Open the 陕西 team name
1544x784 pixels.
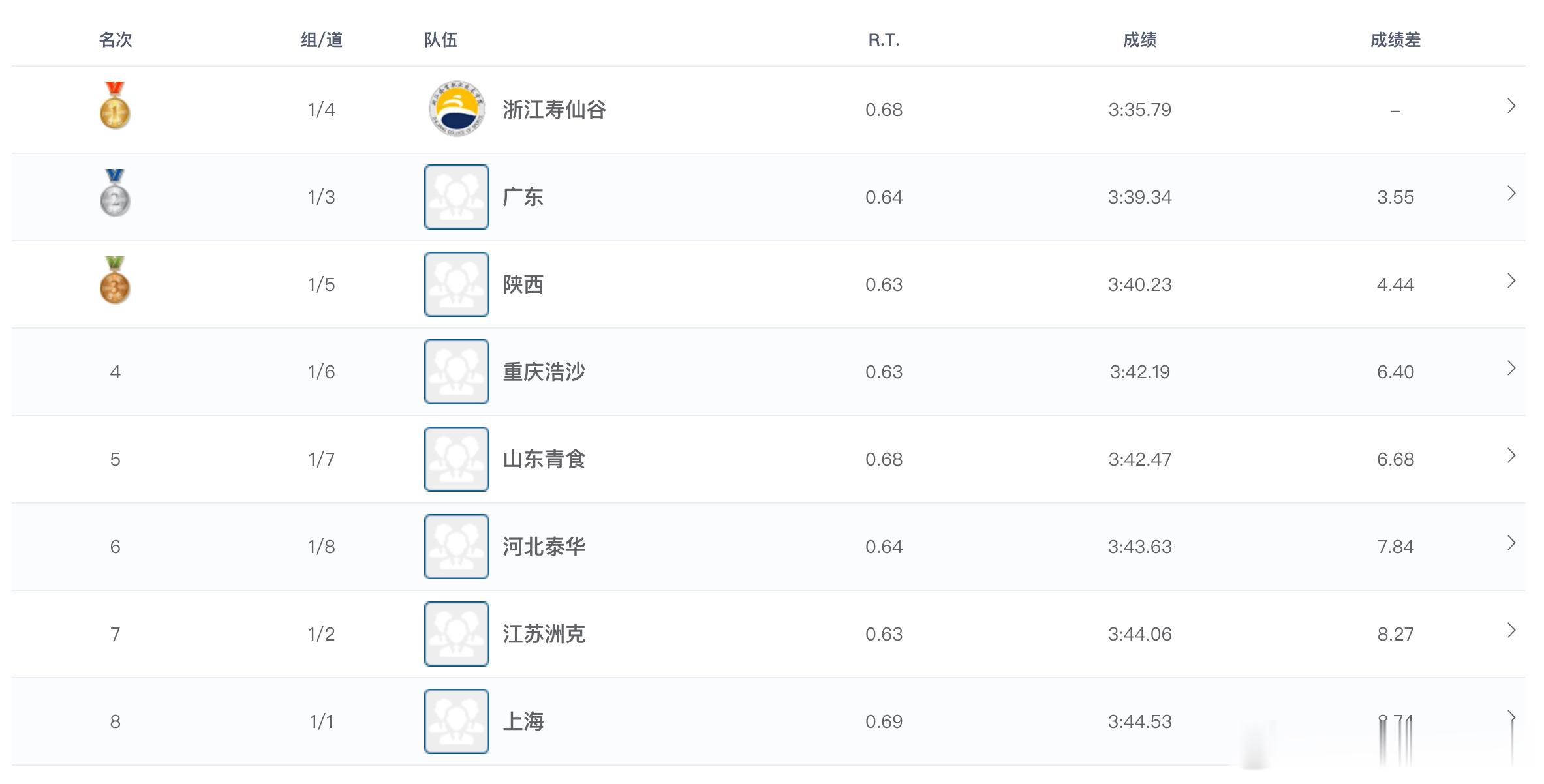pyautogui.click(x=523, y=284)
